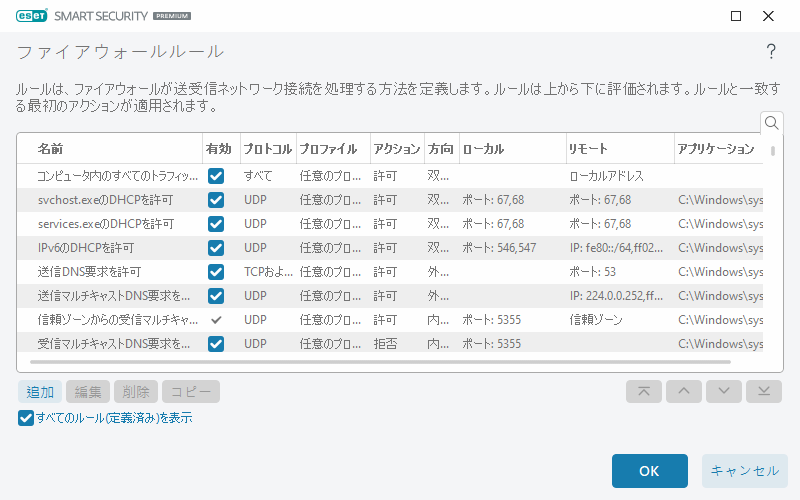The image size is (800, 500).
Task: Click the アプリケーション column header
Action: 718,148
